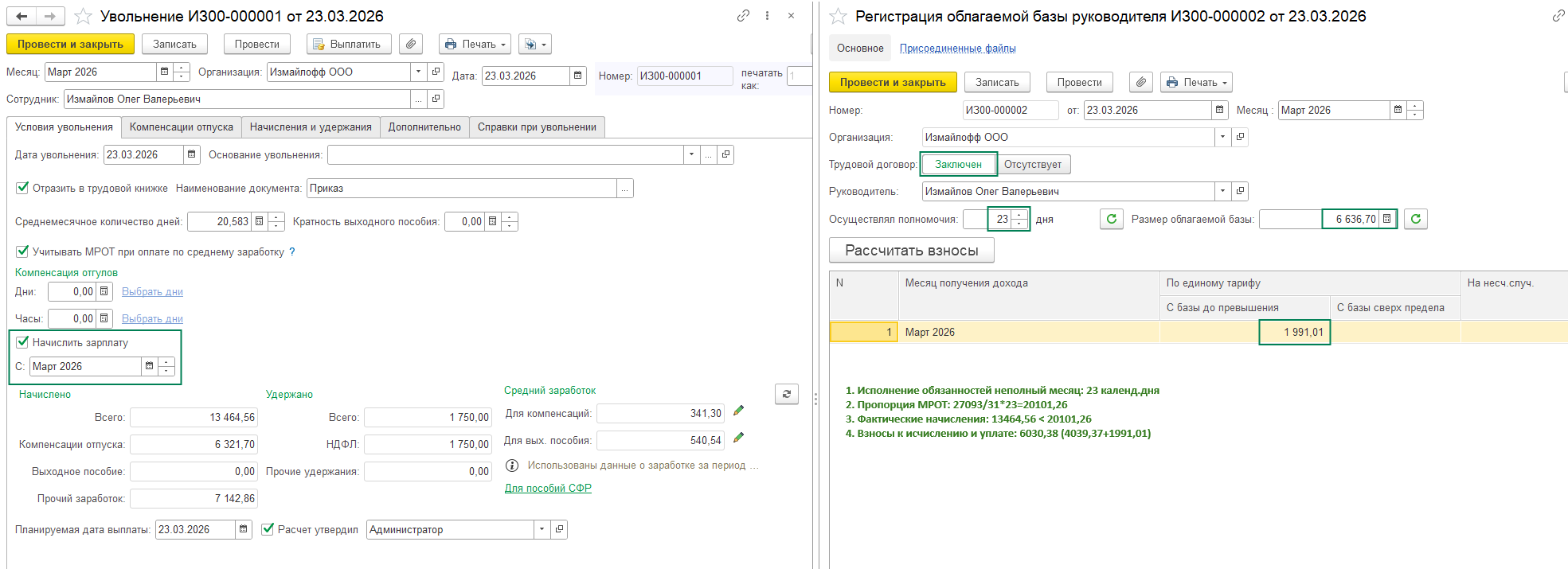Expand Руководитель dropdown
Image resolution: width=1568 pixels, height=569 pixels.
click(x=1223, y=191)
